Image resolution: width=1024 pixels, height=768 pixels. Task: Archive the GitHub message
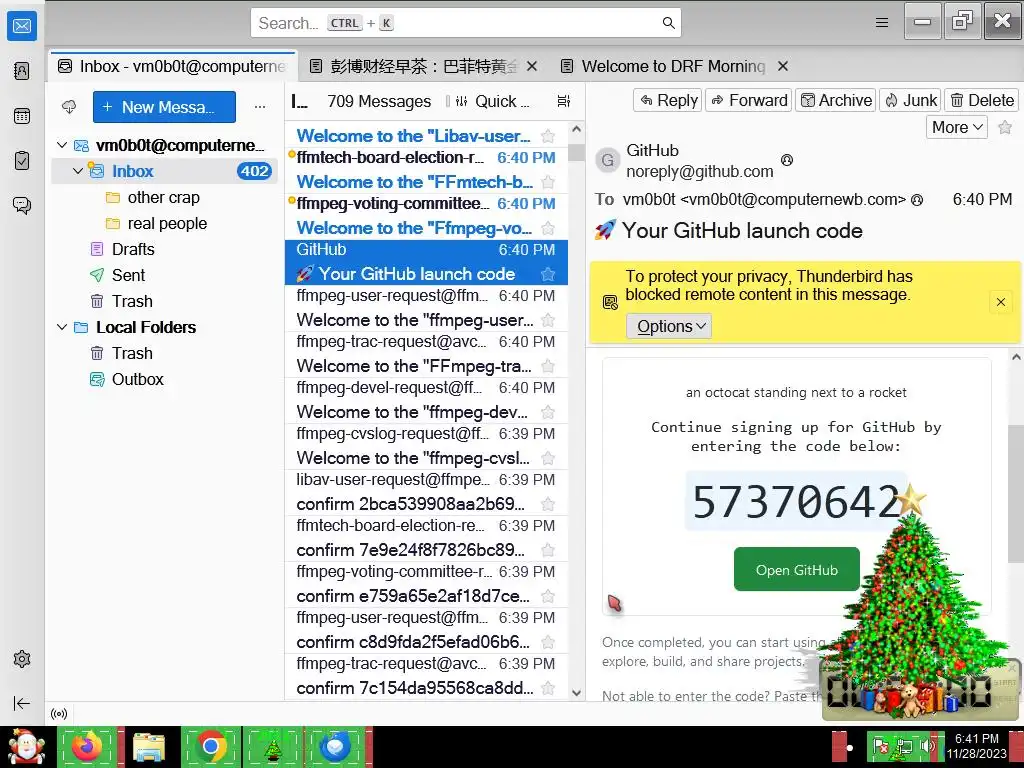(x=835, y=101)
